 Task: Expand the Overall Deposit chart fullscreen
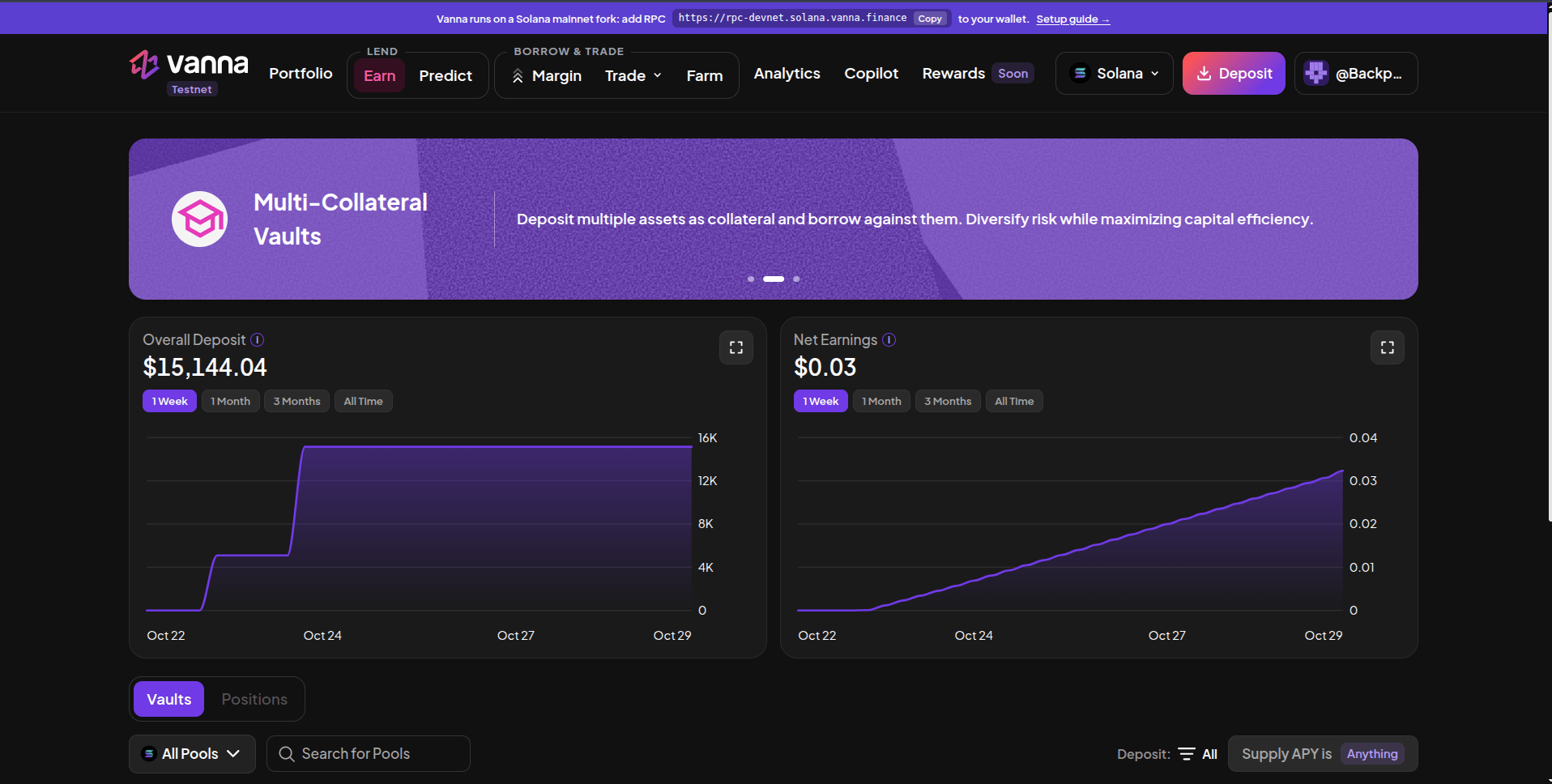(736, 347)
